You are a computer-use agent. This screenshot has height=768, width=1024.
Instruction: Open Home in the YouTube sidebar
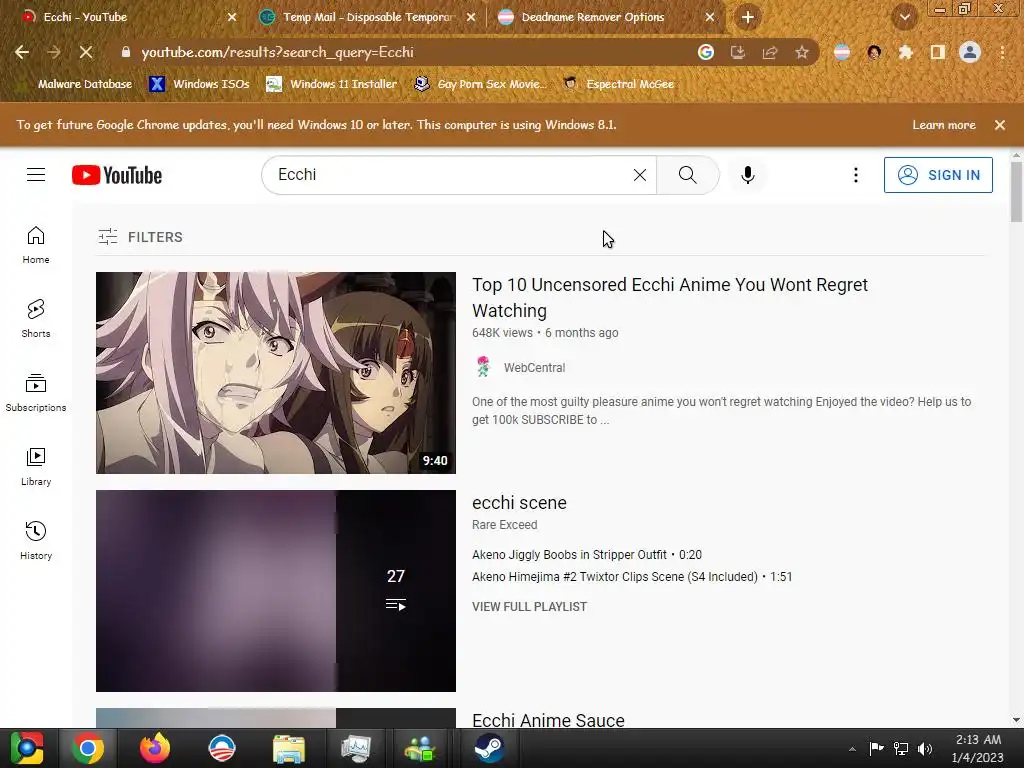[36, 245]
